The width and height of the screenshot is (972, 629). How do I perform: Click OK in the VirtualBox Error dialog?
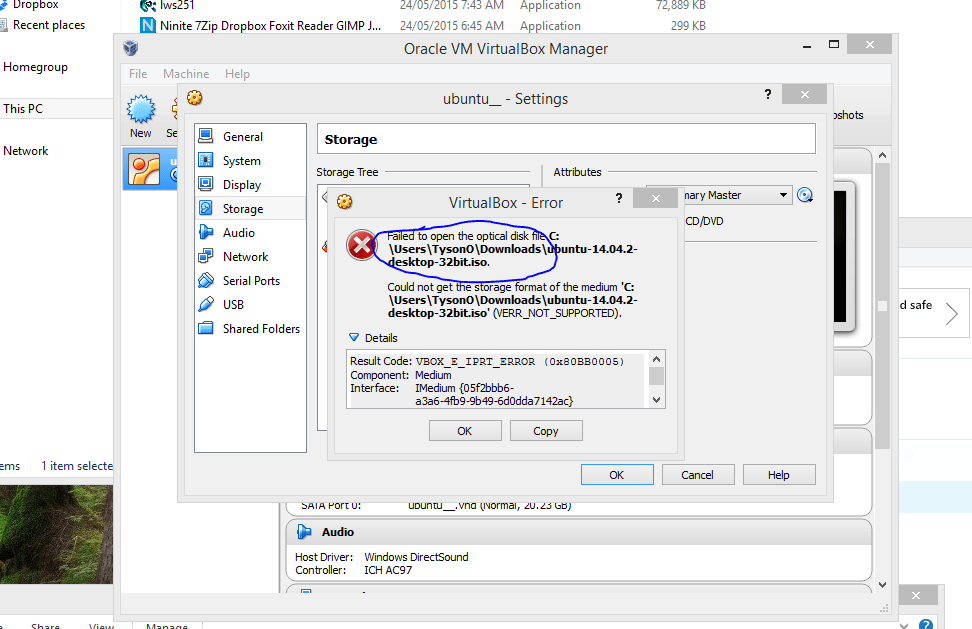[465, 431]
